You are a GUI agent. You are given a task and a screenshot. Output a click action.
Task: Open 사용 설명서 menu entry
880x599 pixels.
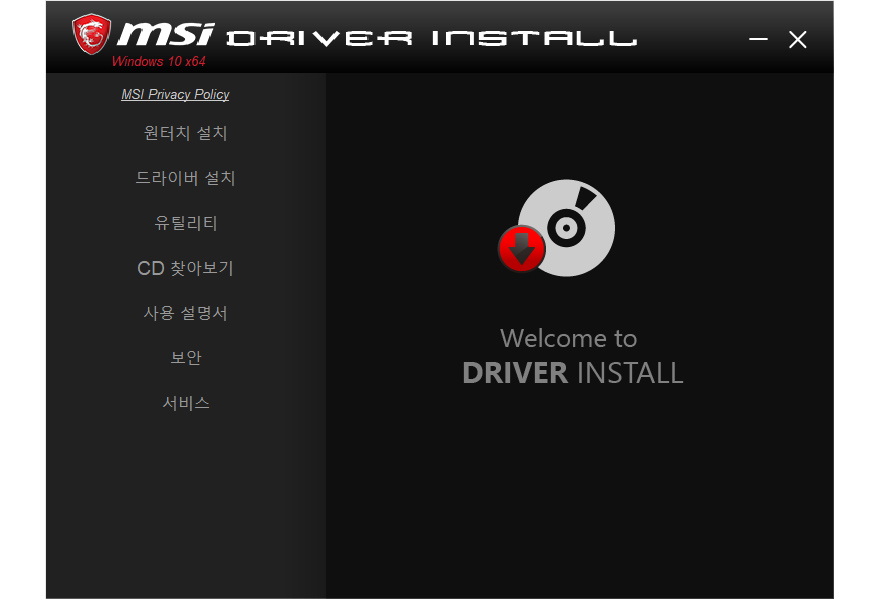186,313
